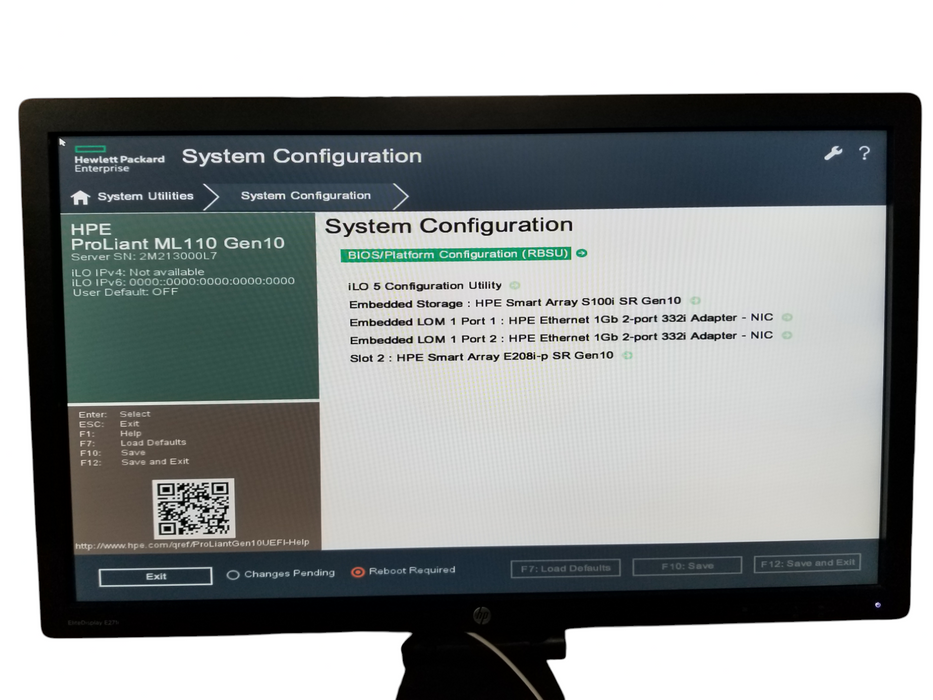Go to System Utilities breadcrumb
This screenshot has height=700, width=933.
[x=145, y=197]
